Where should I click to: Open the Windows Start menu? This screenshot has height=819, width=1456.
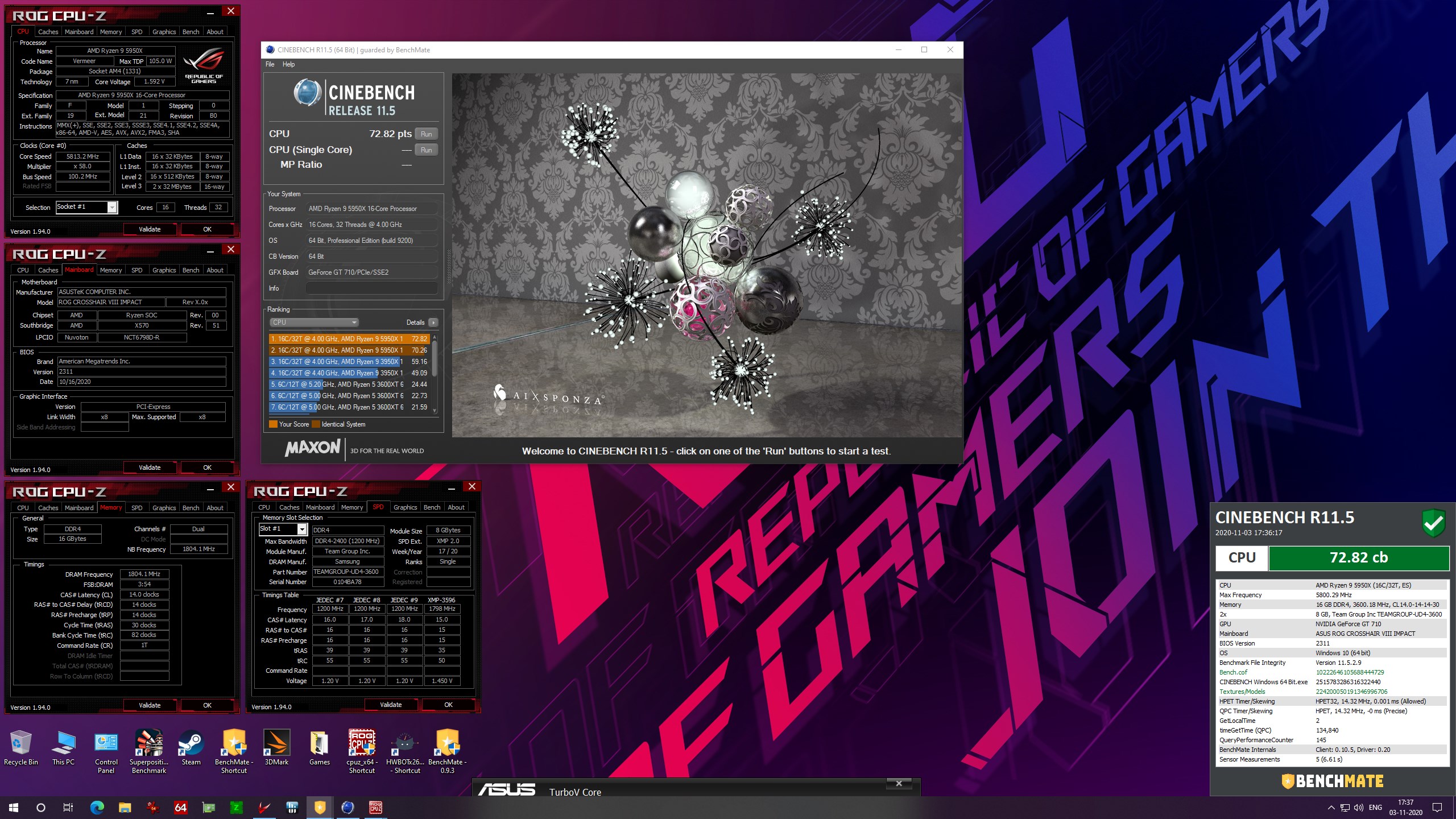pos(14,807)
